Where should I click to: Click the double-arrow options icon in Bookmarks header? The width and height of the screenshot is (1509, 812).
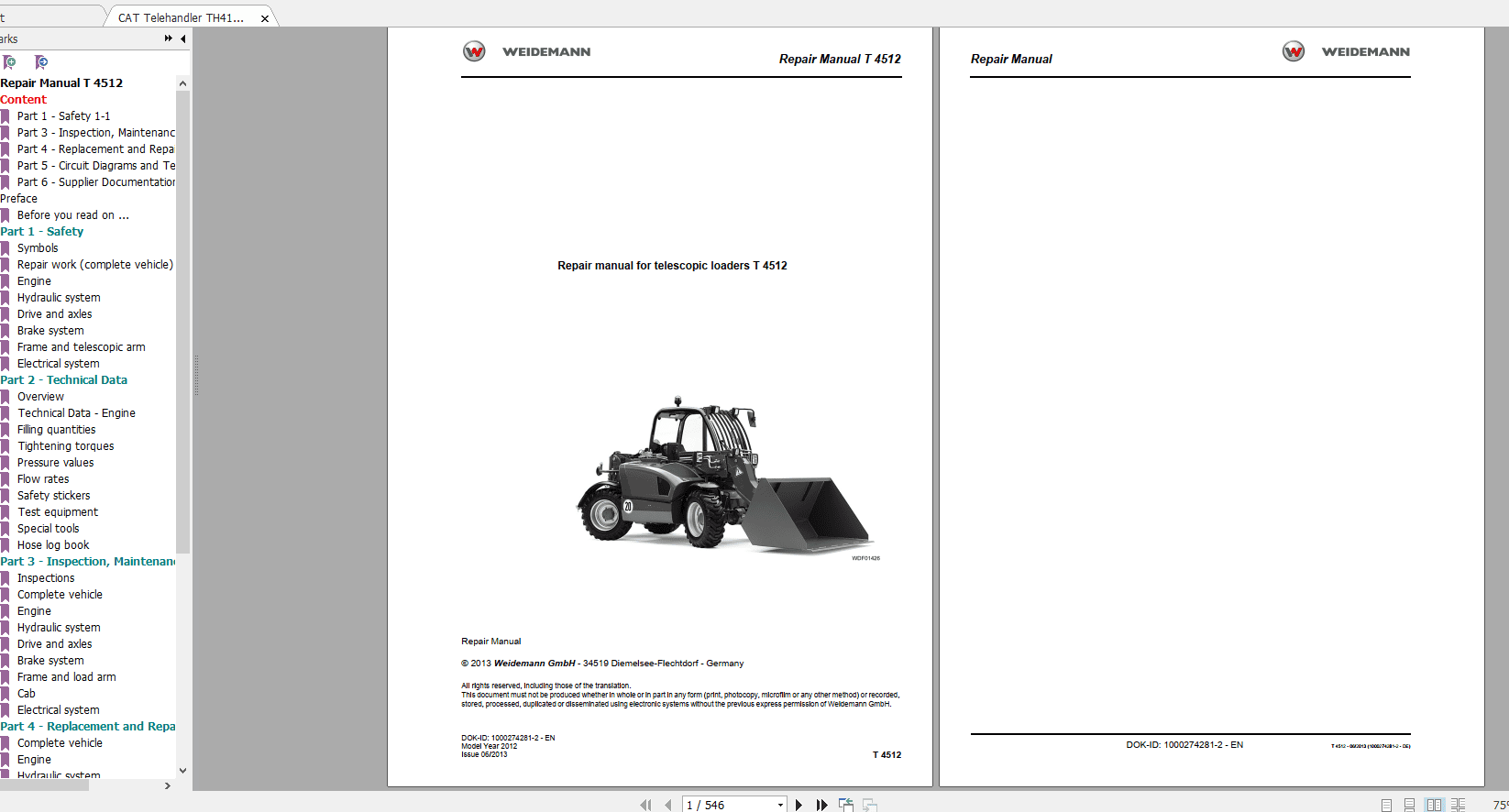(169, 38)
